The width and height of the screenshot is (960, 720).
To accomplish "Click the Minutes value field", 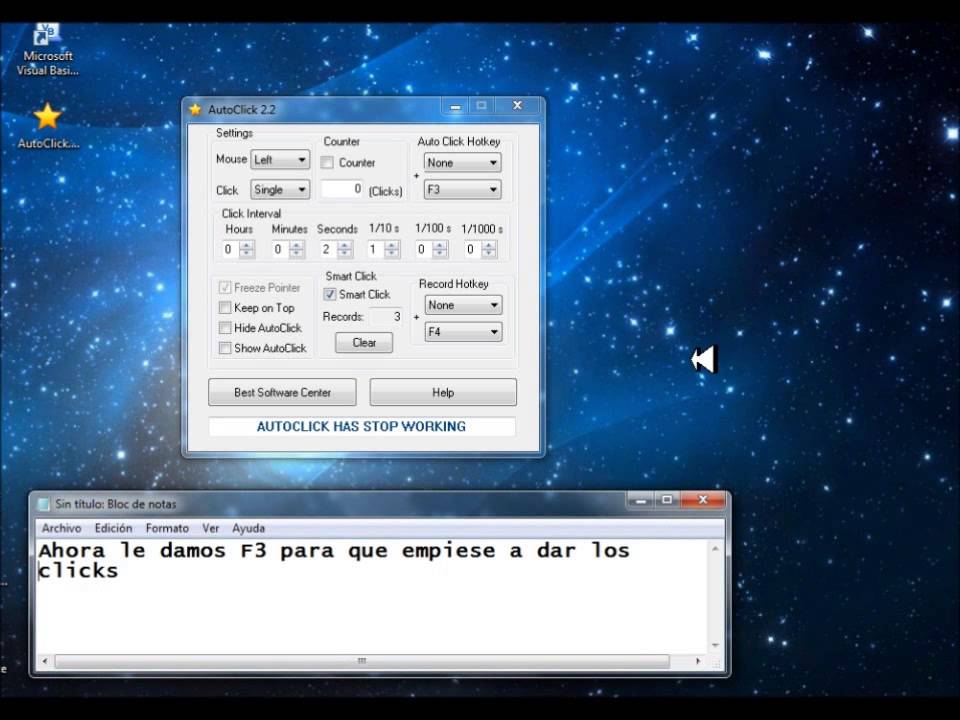I will pyautogui.click(x=280, y=249).
